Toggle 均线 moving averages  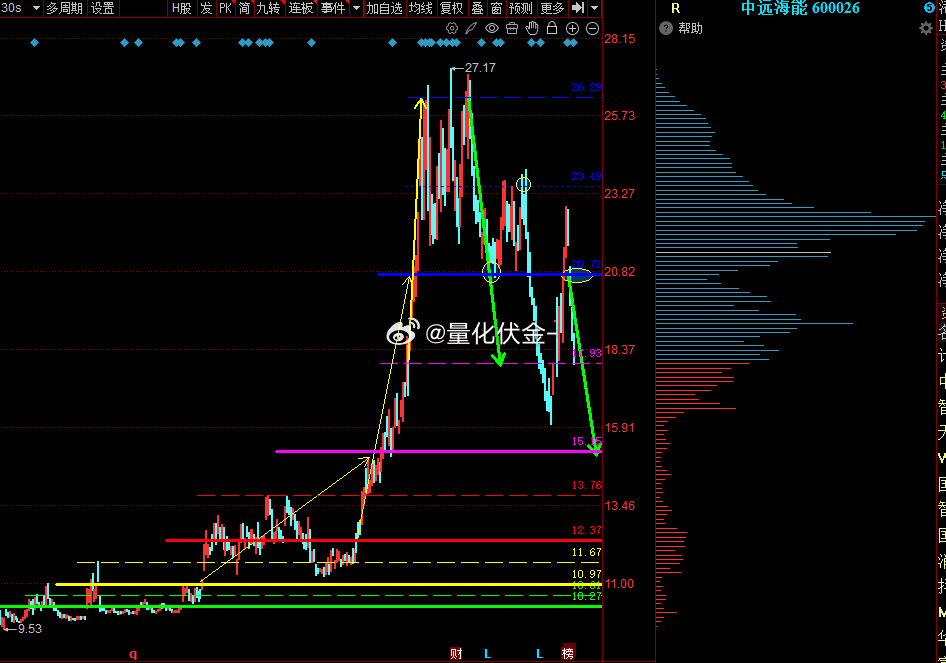click(421, 8)
